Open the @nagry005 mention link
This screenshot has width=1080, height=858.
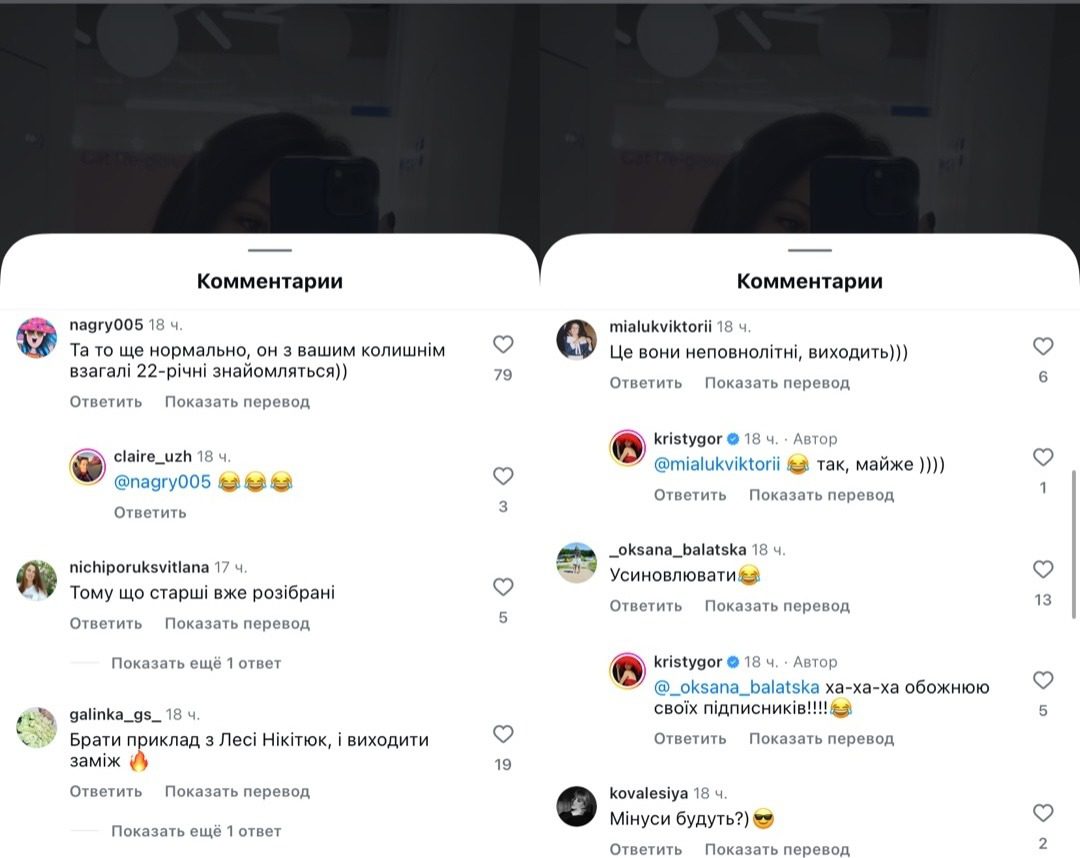coord(163,481)
